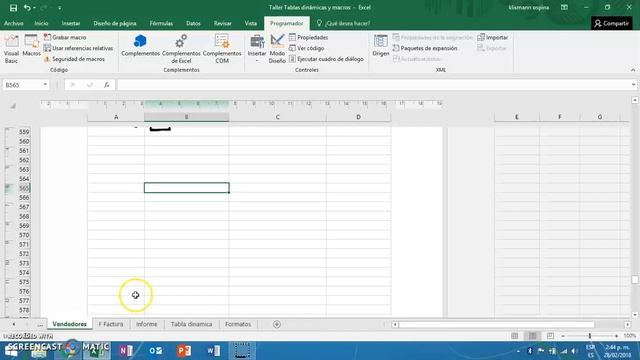Open the Informe sheet tab
Image resolution: width=640 pixels, height=360 pixels.
[147, 324]
